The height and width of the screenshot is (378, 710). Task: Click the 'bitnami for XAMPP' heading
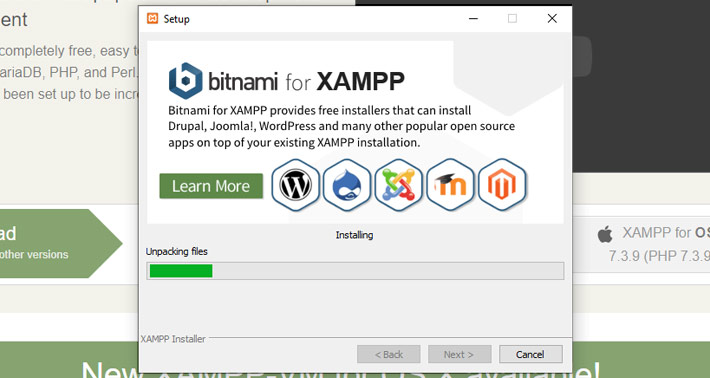pos(287,81)
